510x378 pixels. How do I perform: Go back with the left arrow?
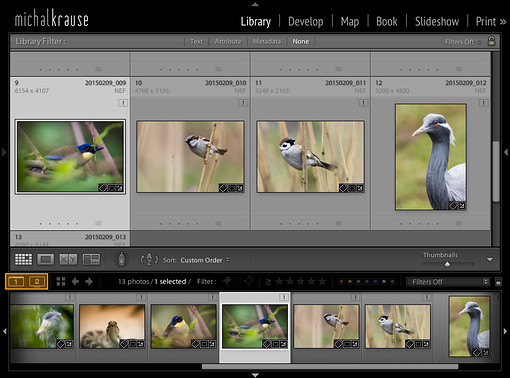click(75, 282)
